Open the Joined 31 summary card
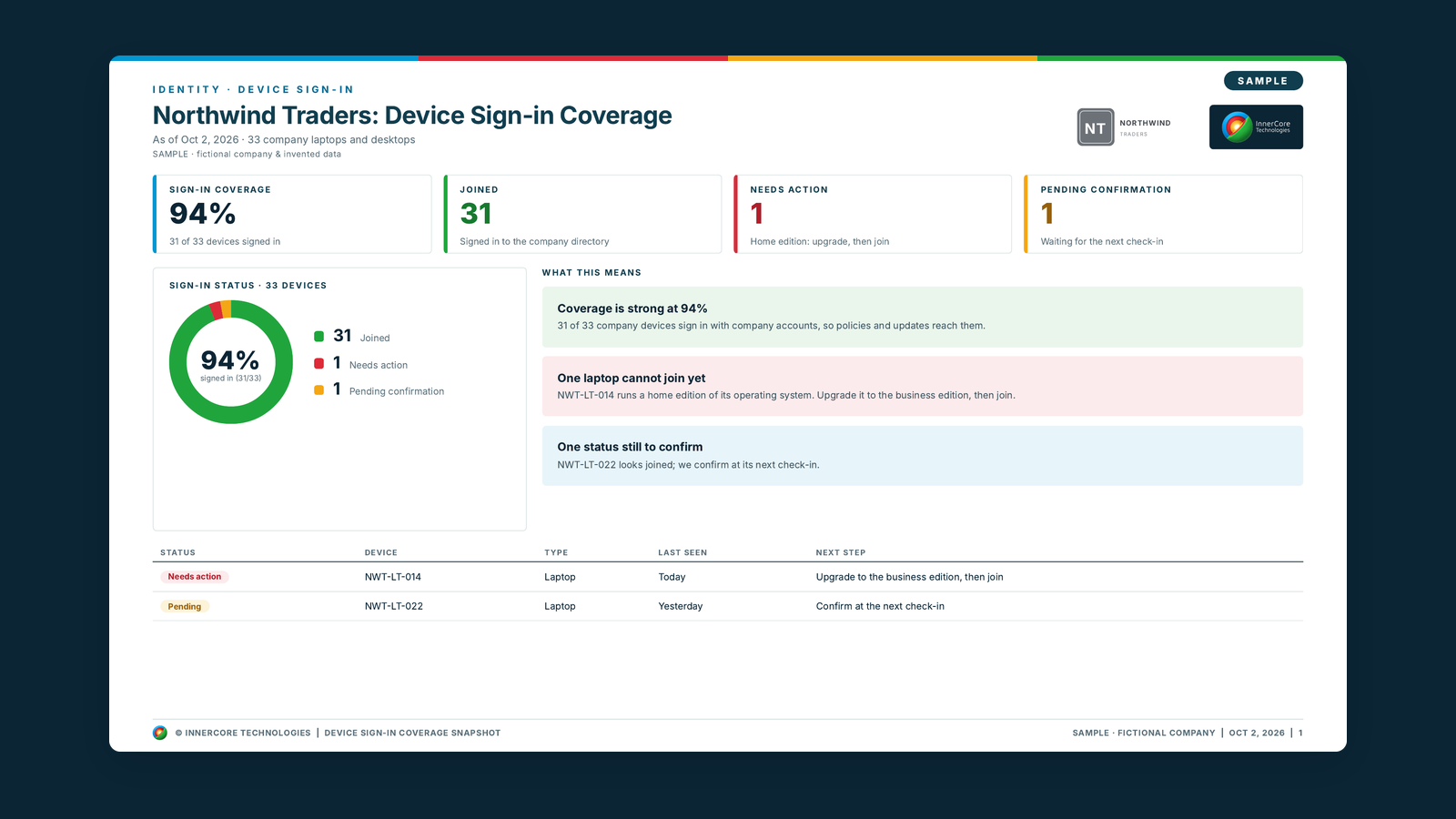The image size is (1456, 819). tap(582, 214)
